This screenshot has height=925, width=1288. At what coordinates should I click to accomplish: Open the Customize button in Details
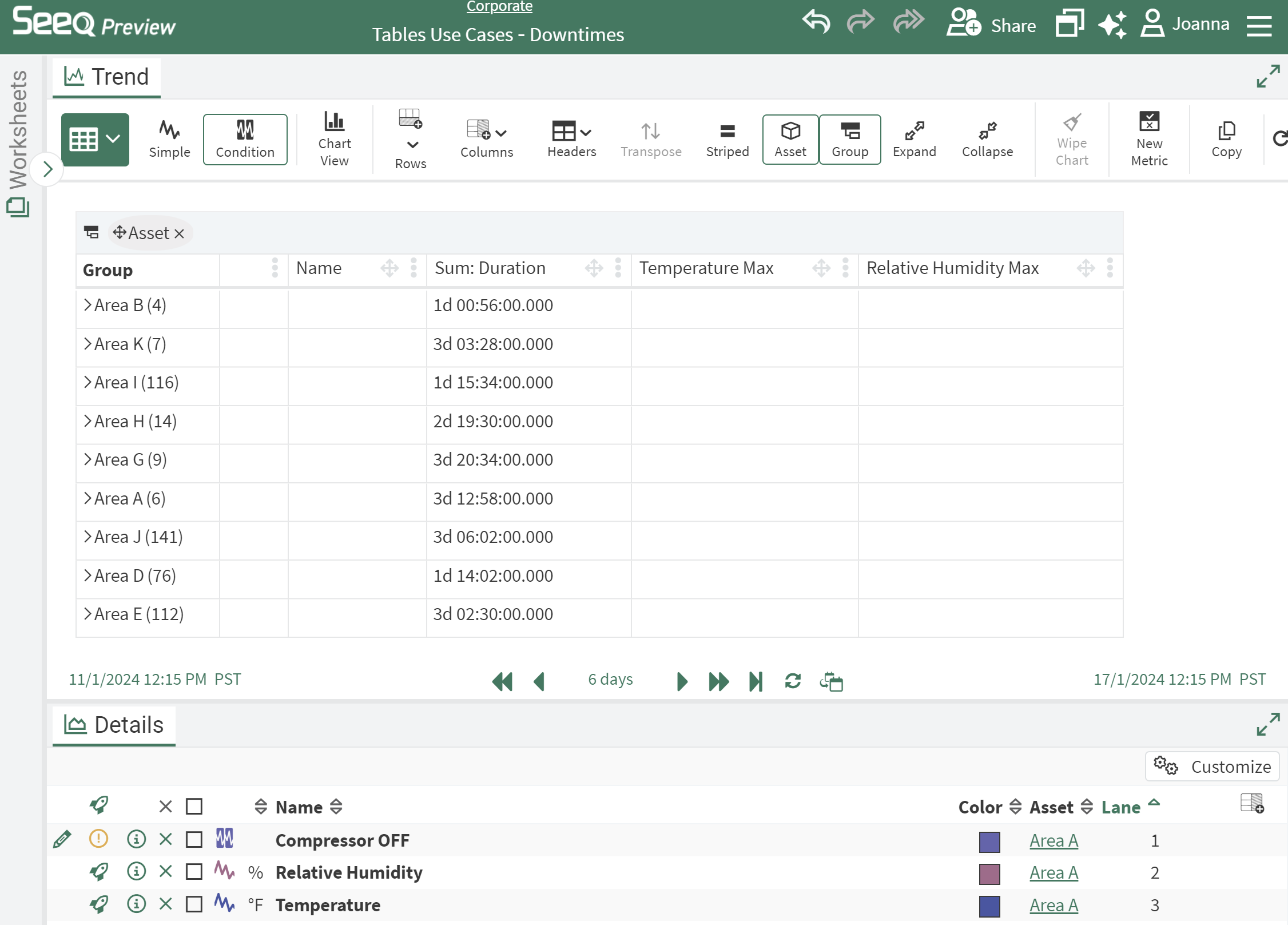pyautogui.click(x=1212, y=767)
